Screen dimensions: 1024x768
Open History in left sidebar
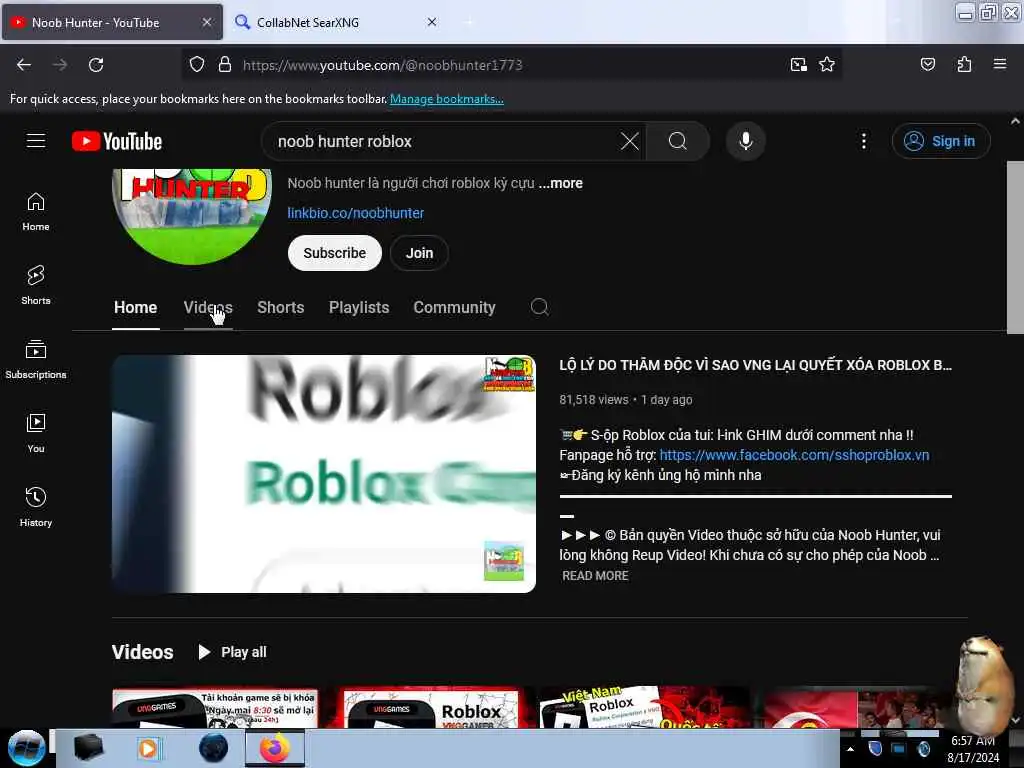click(36, 507)
